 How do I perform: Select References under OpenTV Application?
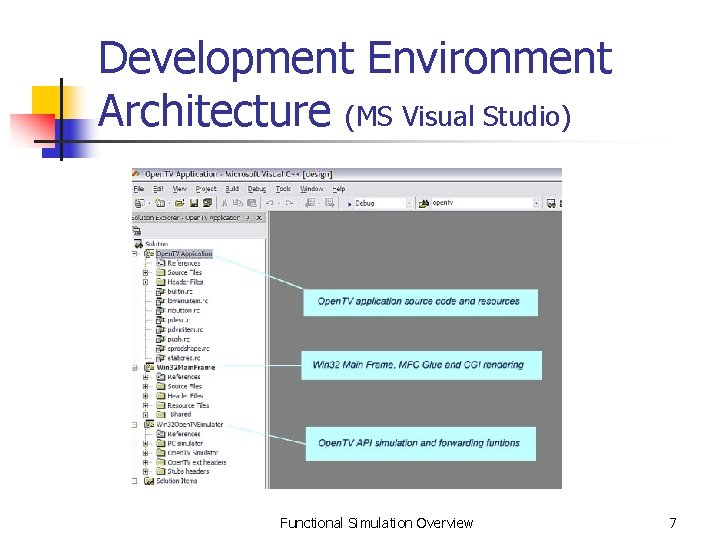(184, 263)
